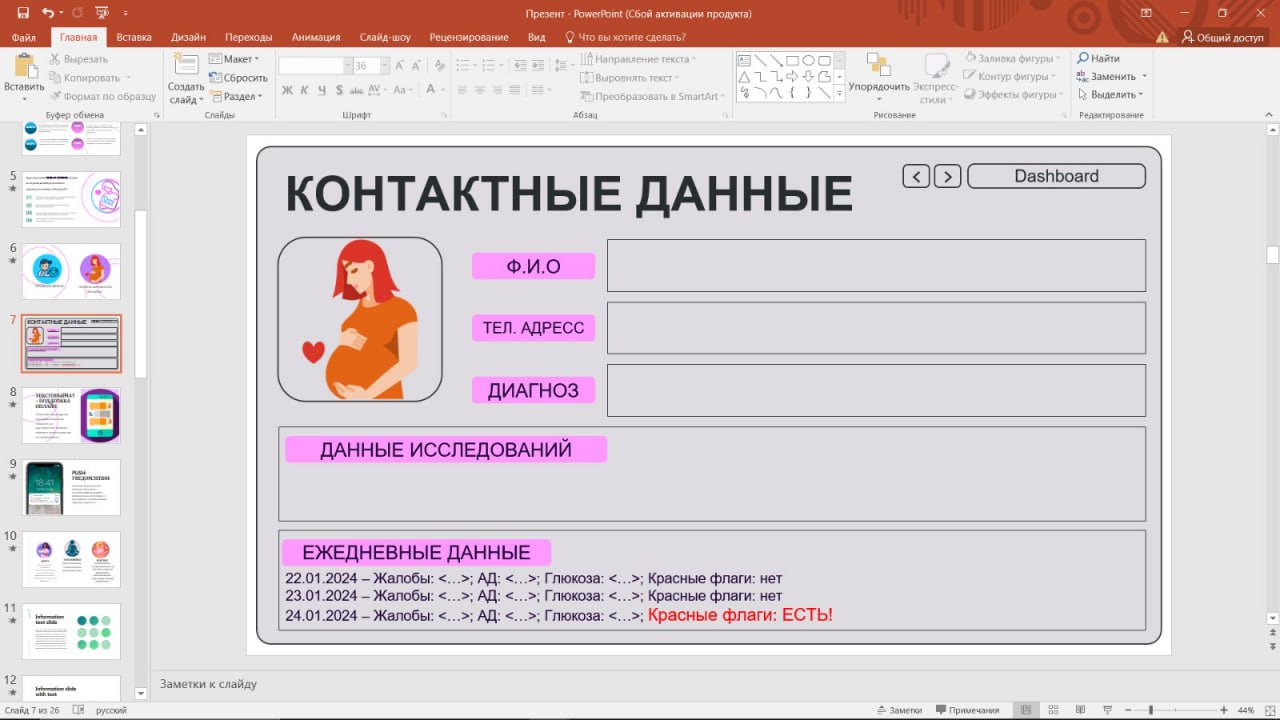The height and width of the screenshot is (720, 1280).
Task: Toggle the Примечания comments pane
Action: [967, 710]
